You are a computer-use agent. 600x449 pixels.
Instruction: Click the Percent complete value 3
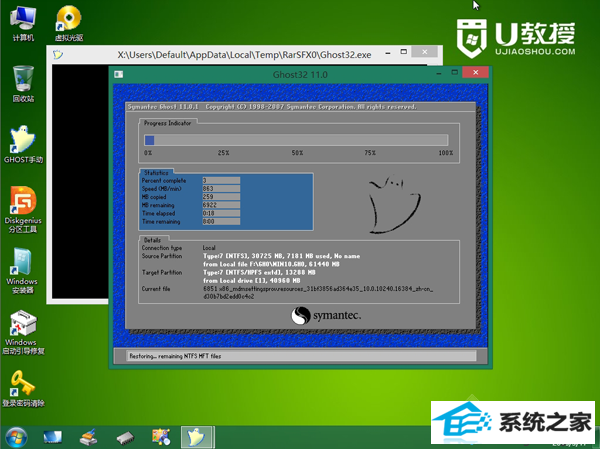pyautogui.click(x=221, y=180)
